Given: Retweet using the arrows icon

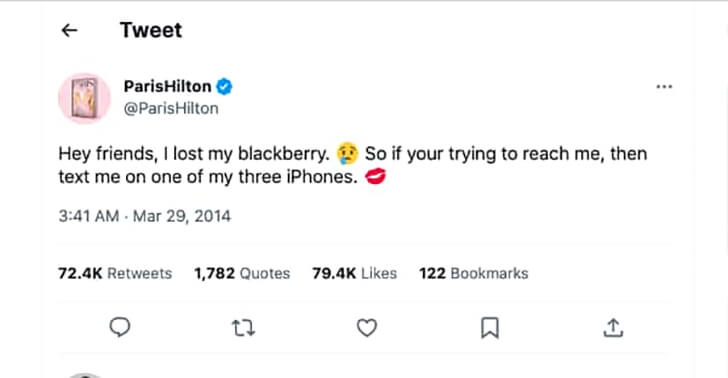Looking at the screenshot, I should [243, 328].
